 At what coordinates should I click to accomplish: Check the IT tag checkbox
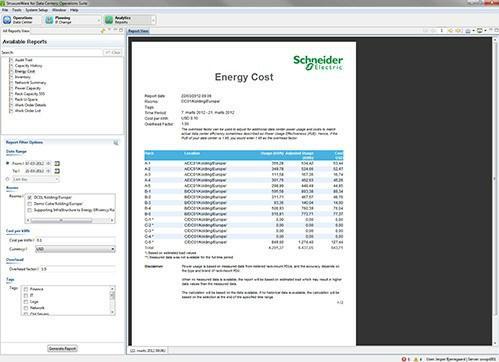(26, 295)
